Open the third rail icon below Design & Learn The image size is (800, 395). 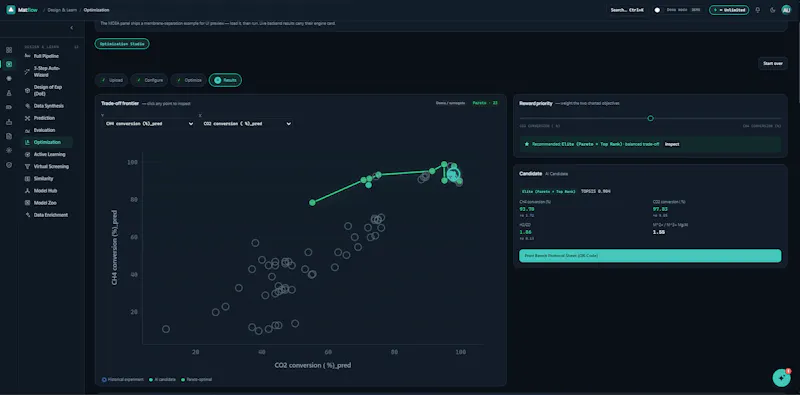[9, 79]
